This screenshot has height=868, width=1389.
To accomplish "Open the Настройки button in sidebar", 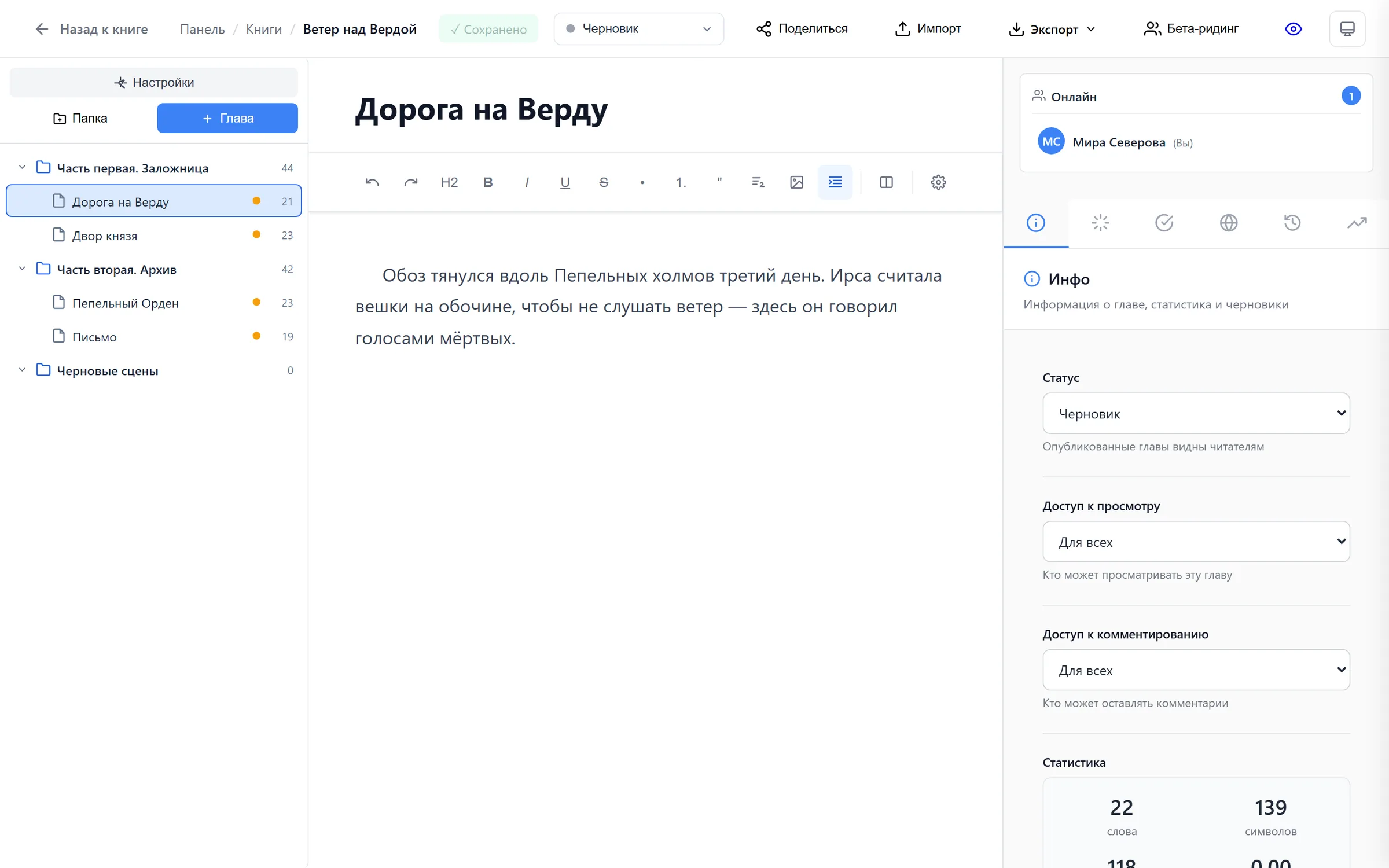I will [154, 82].
